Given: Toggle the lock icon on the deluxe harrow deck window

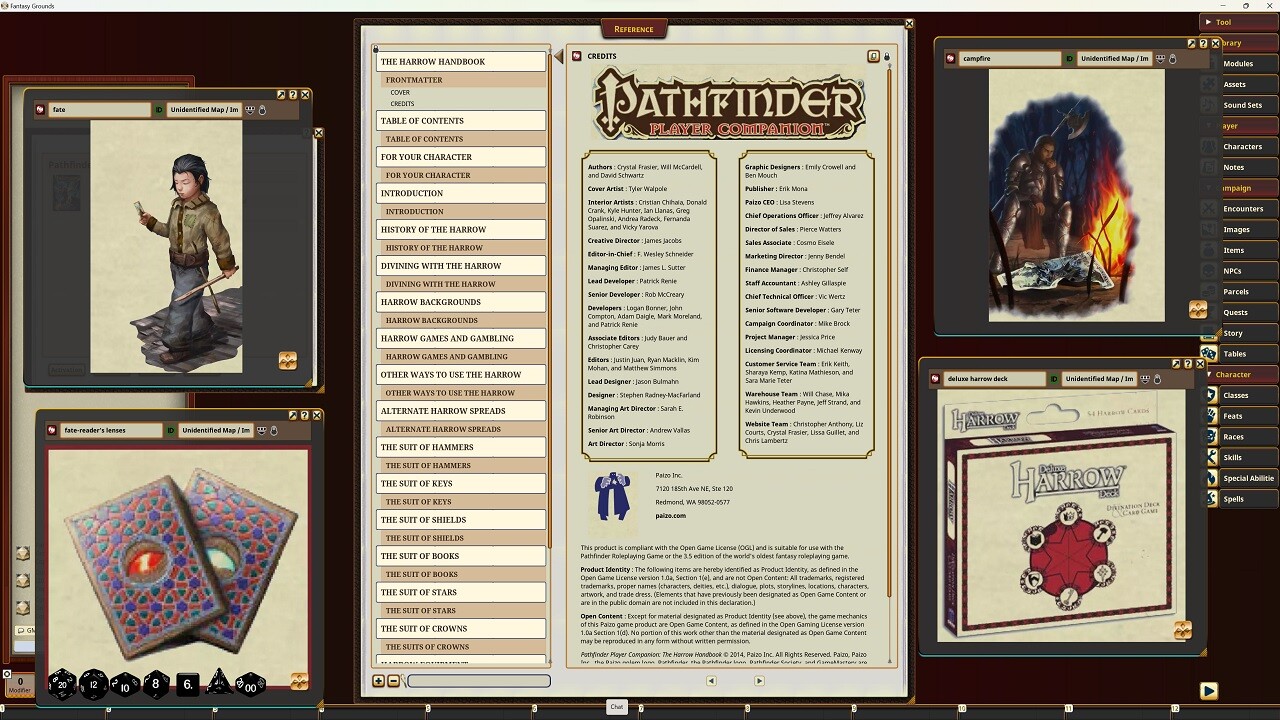Looking at the screenshot, I should pyautogui.click(x=1157, y=379).
